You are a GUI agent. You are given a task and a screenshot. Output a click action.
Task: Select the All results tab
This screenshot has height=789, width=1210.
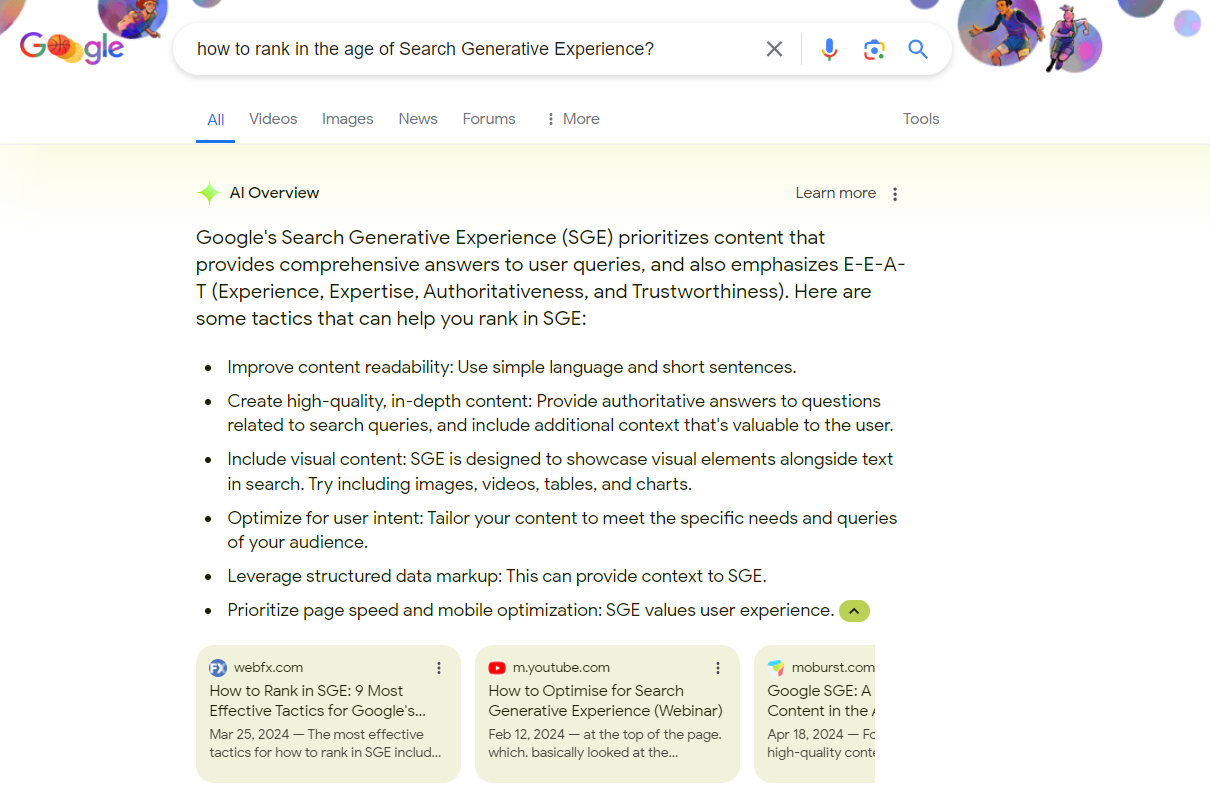[x=216, y=120]
